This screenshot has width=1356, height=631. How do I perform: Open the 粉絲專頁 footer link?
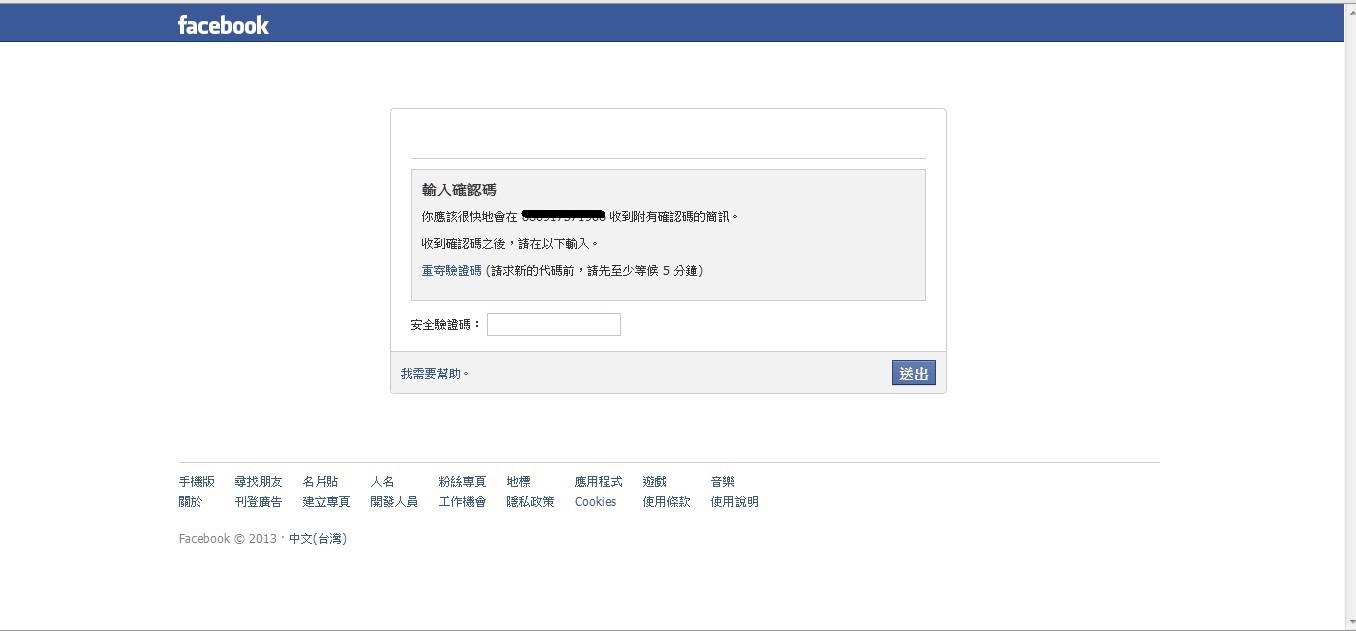(462, 482)
